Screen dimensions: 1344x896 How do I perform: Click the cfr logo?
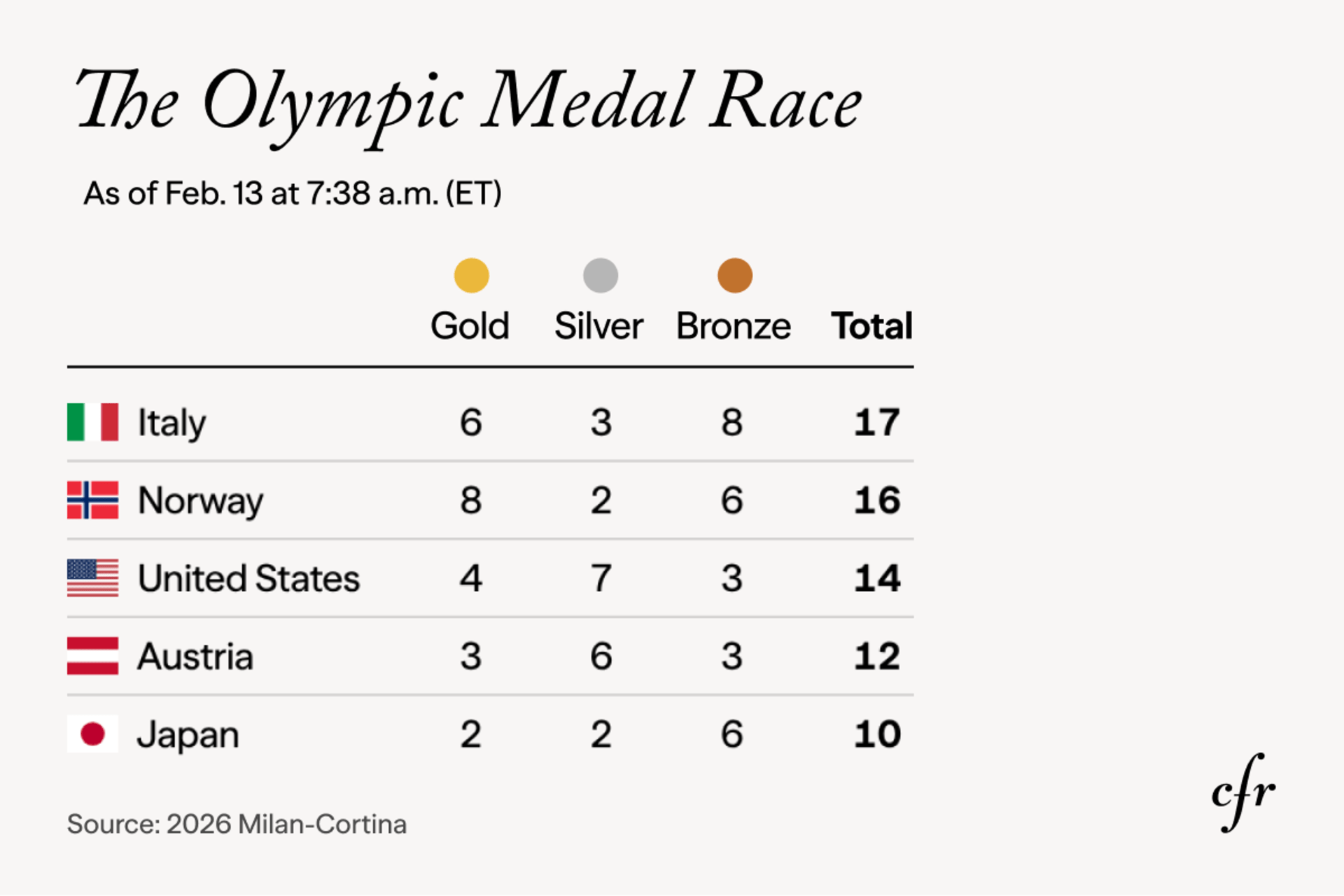(x=1243, y=793)
